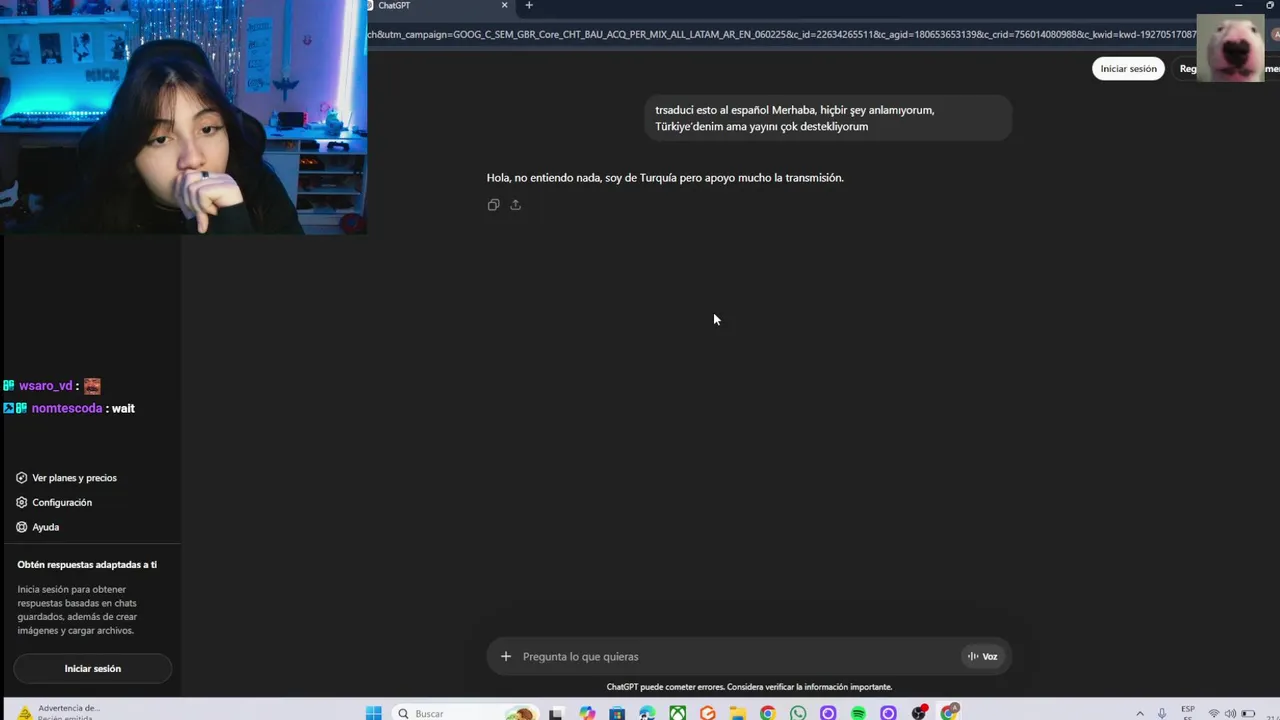This screenshot has width=1280, height=720.
Task: Open 'Ver planes y precios'
Action: coord(66,478)
